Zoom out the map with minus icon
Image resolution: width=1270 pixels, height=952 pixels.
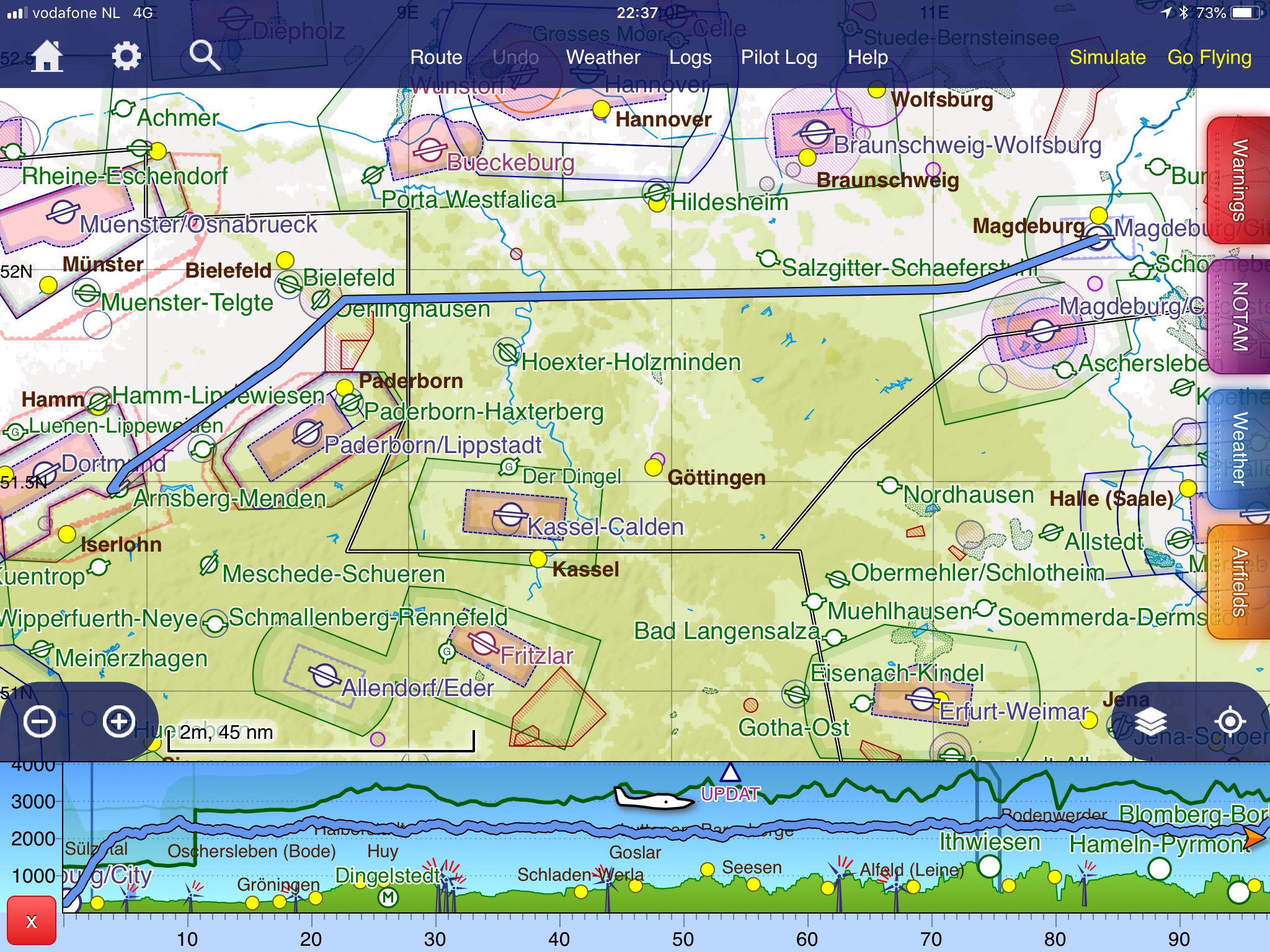click(40, 722)
